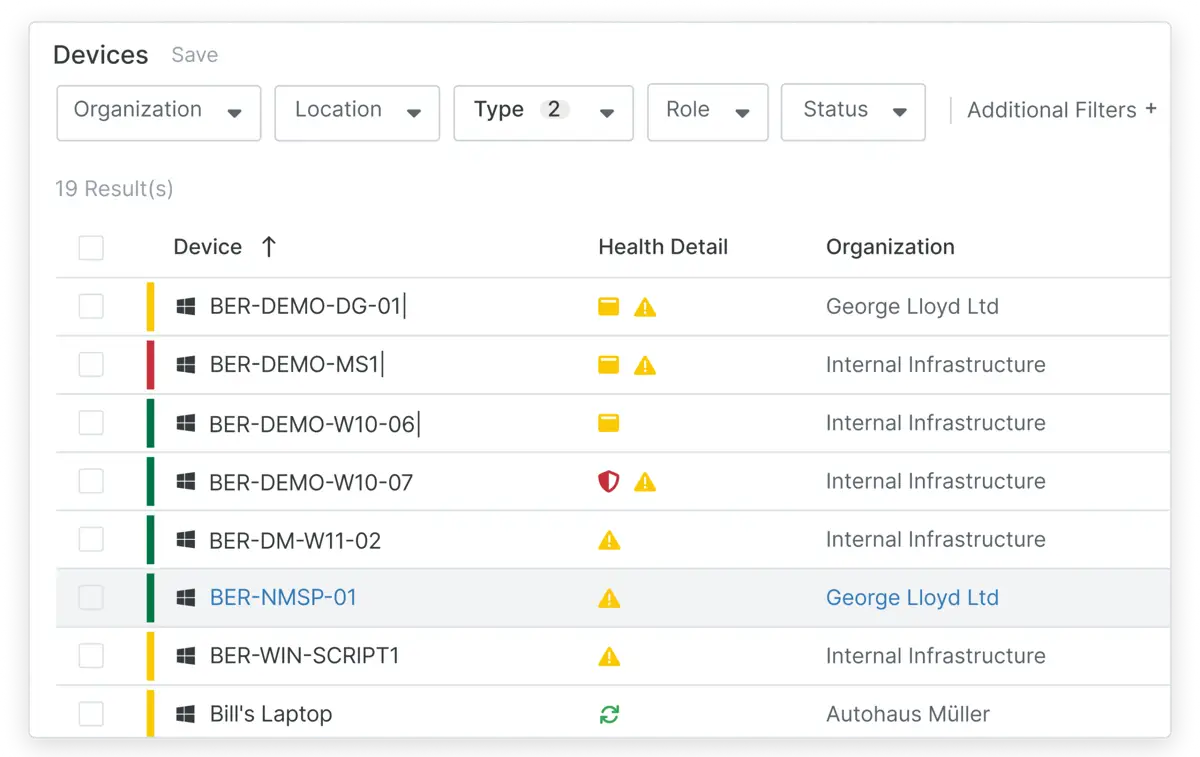The height and width of the screenshot is (757, 1200).
Task: Click the yellow status bar on BER-DEMO-DG-01
Action: 150,307
